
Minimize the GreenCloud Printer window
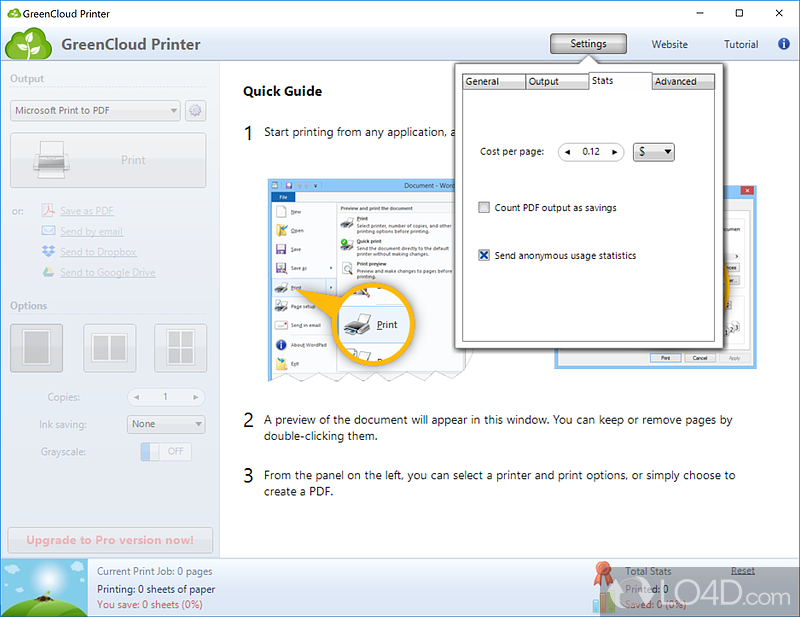tap(700, 13)
